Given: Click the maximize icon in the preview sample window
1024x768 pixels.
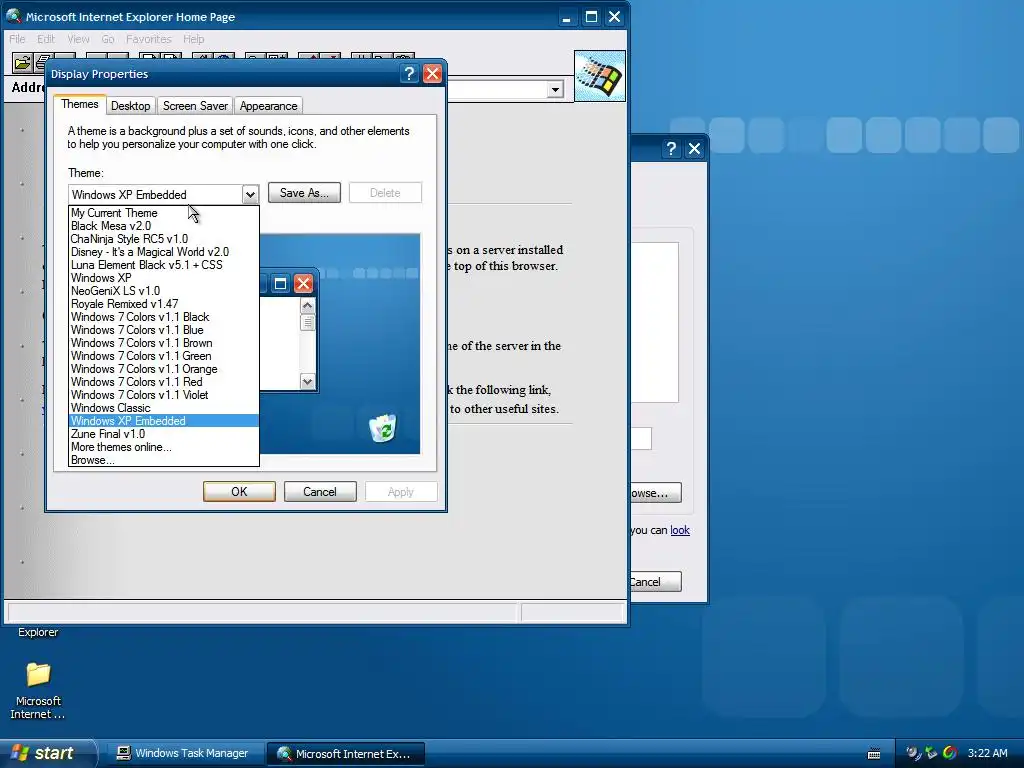Looking at the screenshot, I should click(280, 283).
